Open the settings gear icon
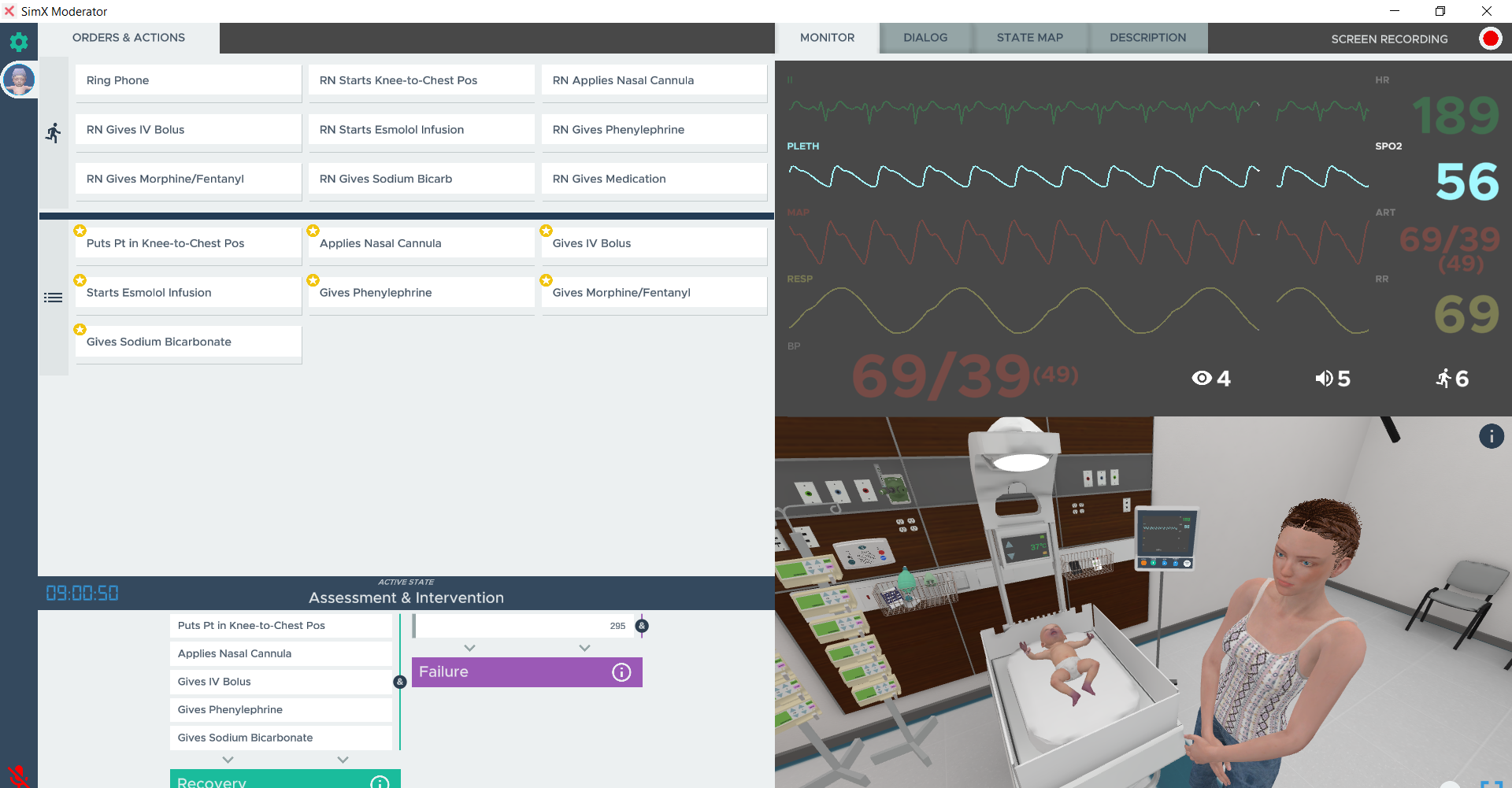 tap(19, 42)
